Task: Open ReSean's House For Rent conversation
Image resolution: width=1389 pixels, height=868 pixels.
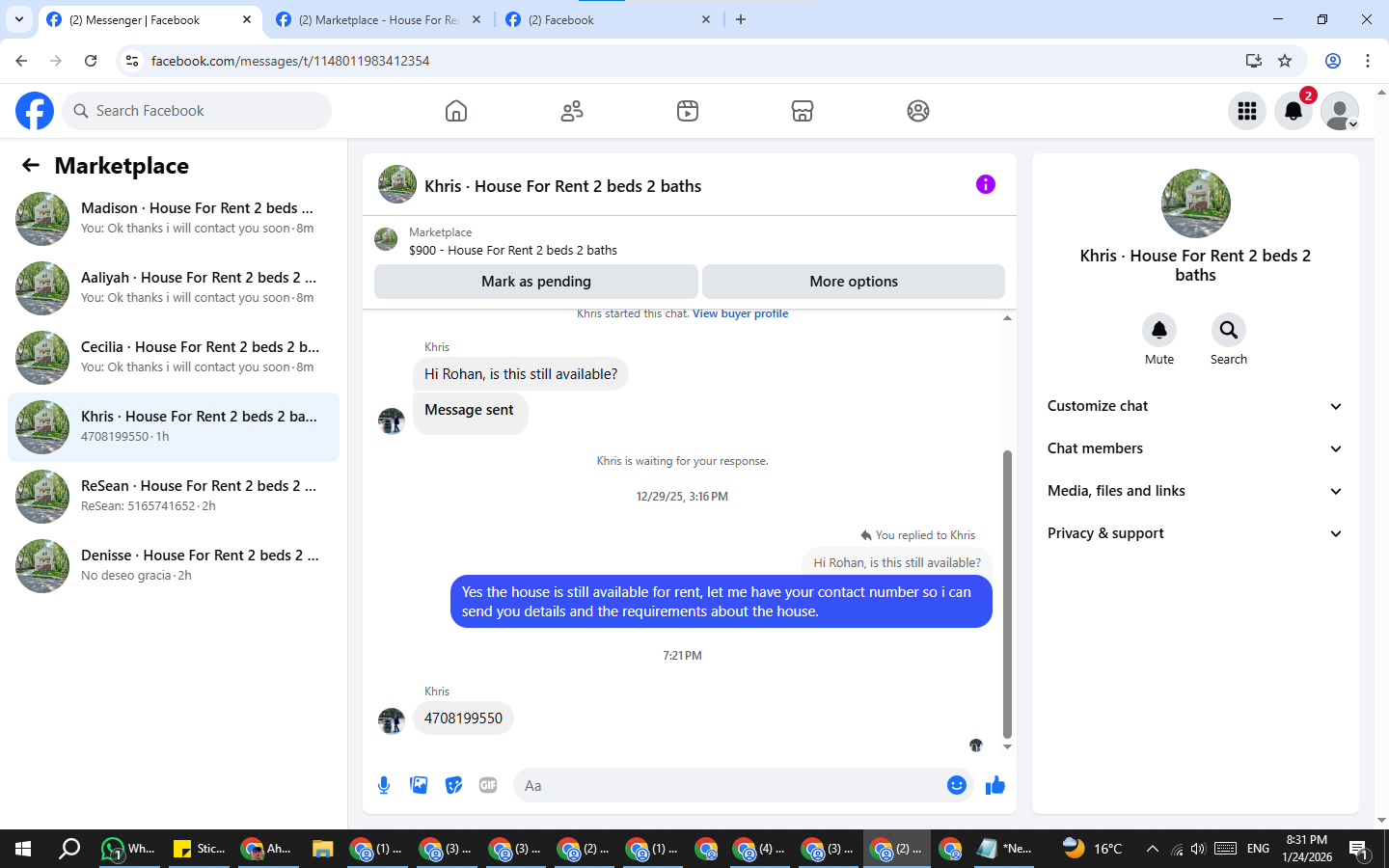Action: (x=174, y=497)
